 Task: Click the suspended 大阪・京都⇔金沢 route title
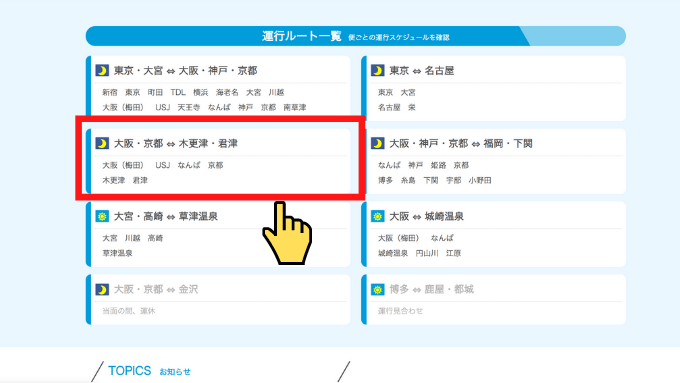point(156,289)
